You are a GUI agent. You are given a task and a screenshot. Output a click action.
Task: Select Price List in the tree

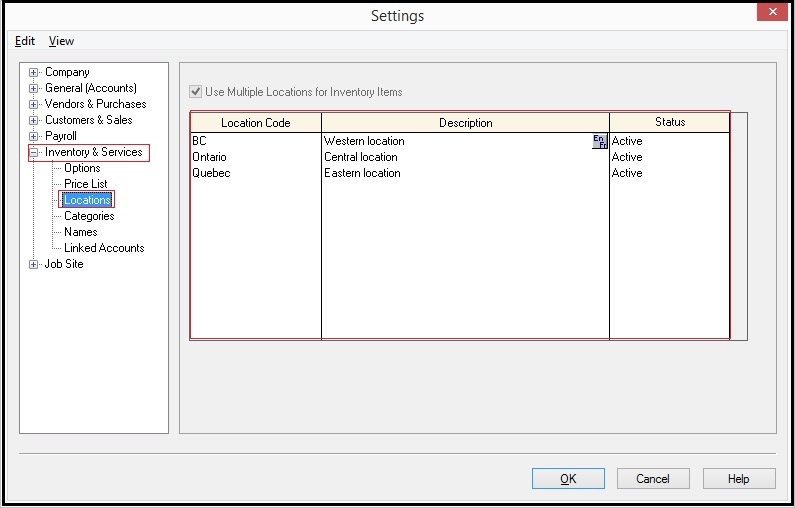click(86, 184)
